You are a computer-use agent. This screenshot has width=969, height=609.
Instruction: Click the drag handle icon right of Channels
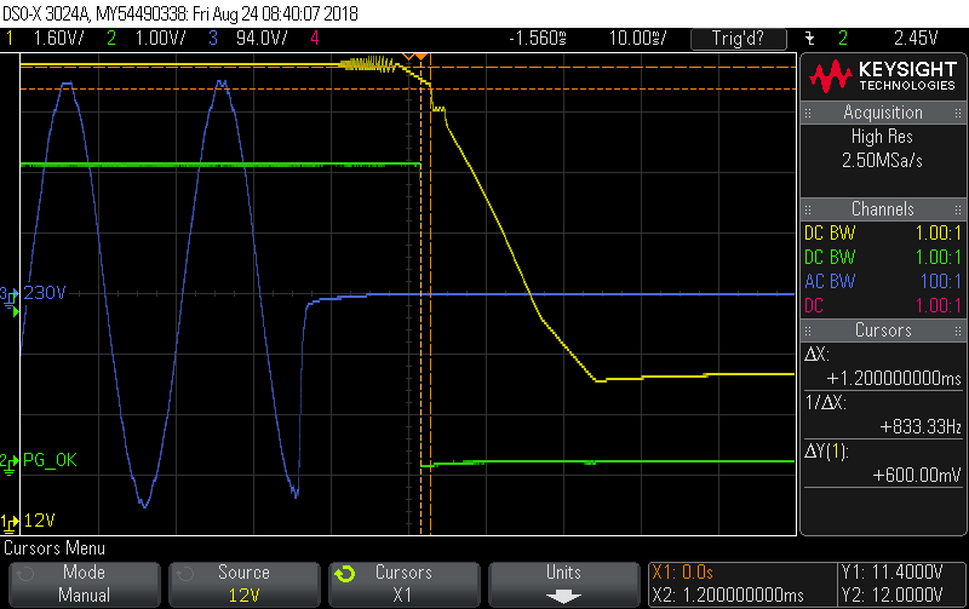957,210
